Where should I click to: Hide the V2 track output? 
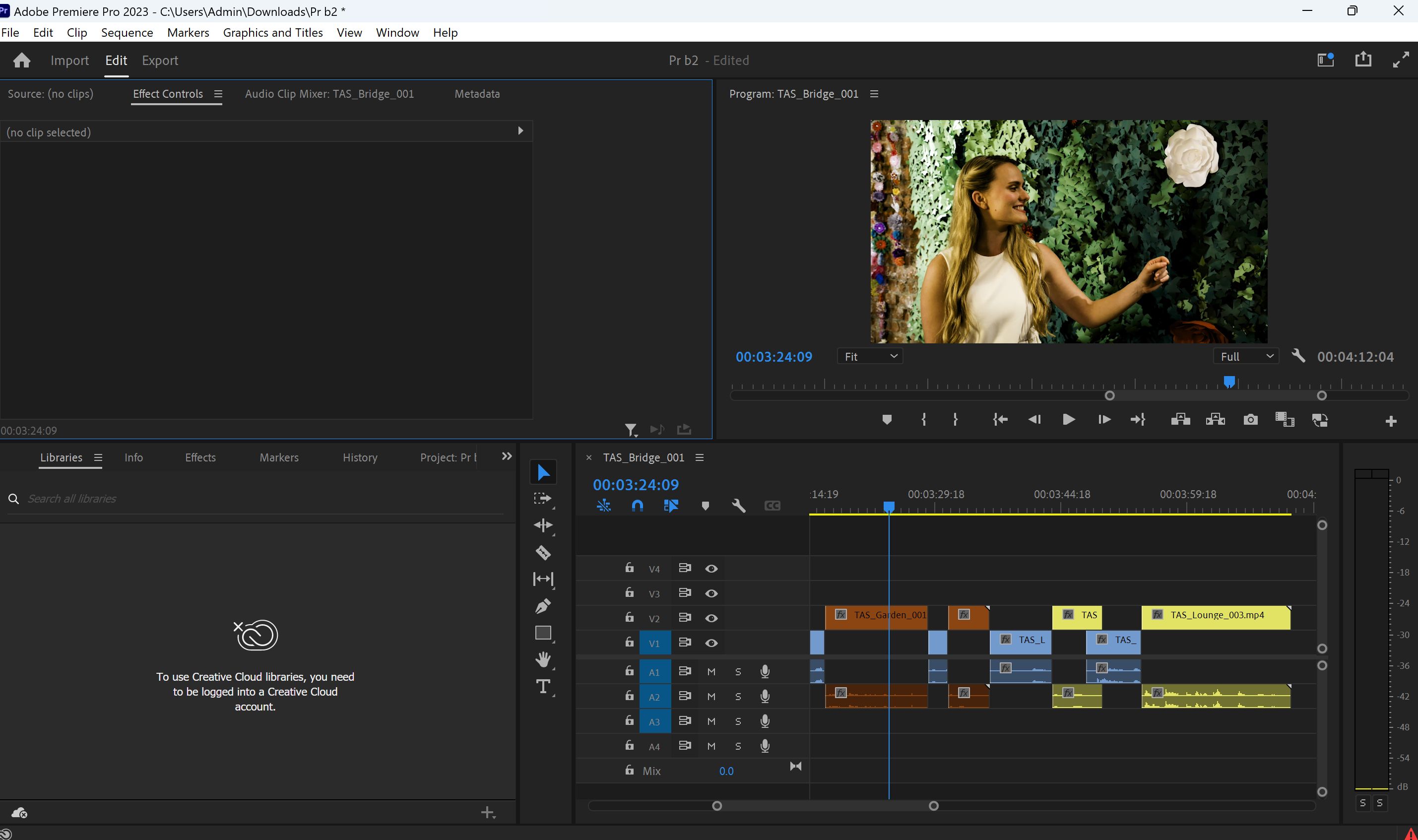click(711, 618)
